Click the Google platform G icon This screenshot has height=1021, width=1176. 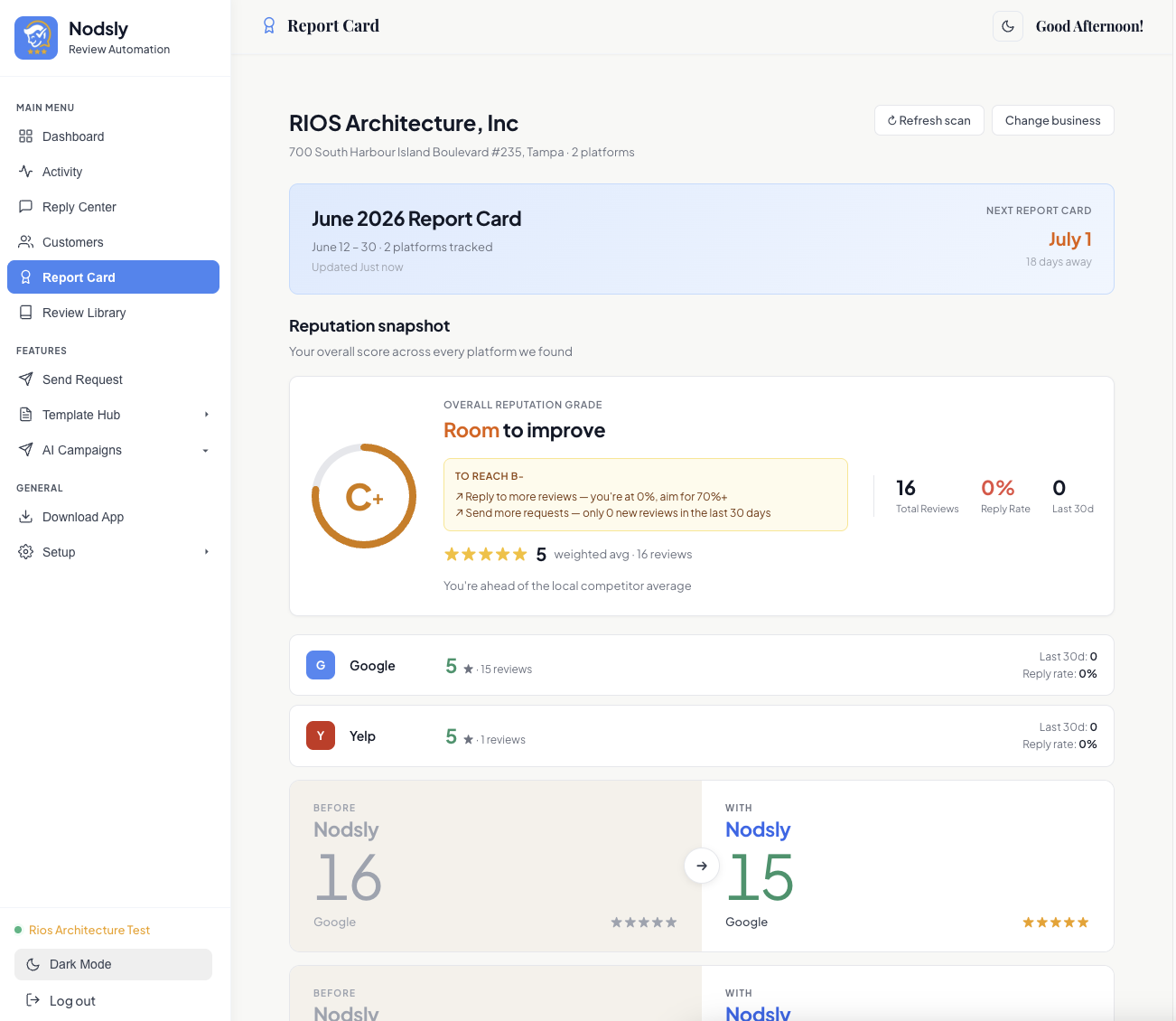(321, 665)
